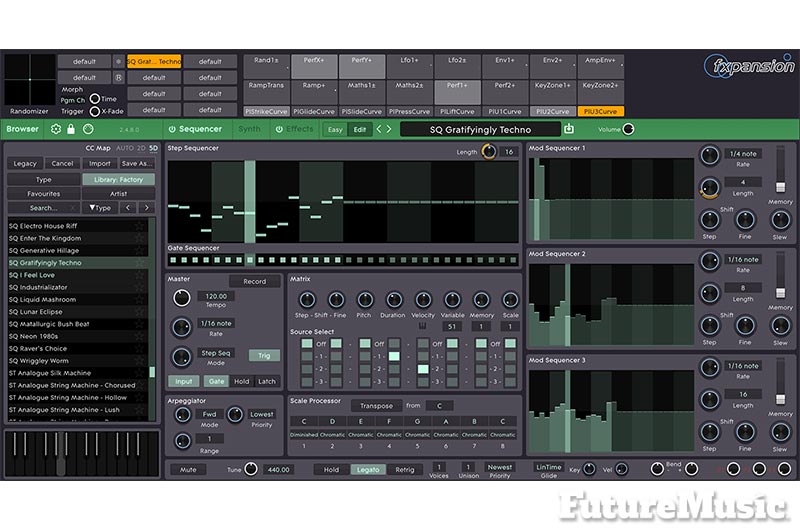The image size is (800, 530).
Task: Enable the Hold button beside Gate
Action: (x=242, y=381)
